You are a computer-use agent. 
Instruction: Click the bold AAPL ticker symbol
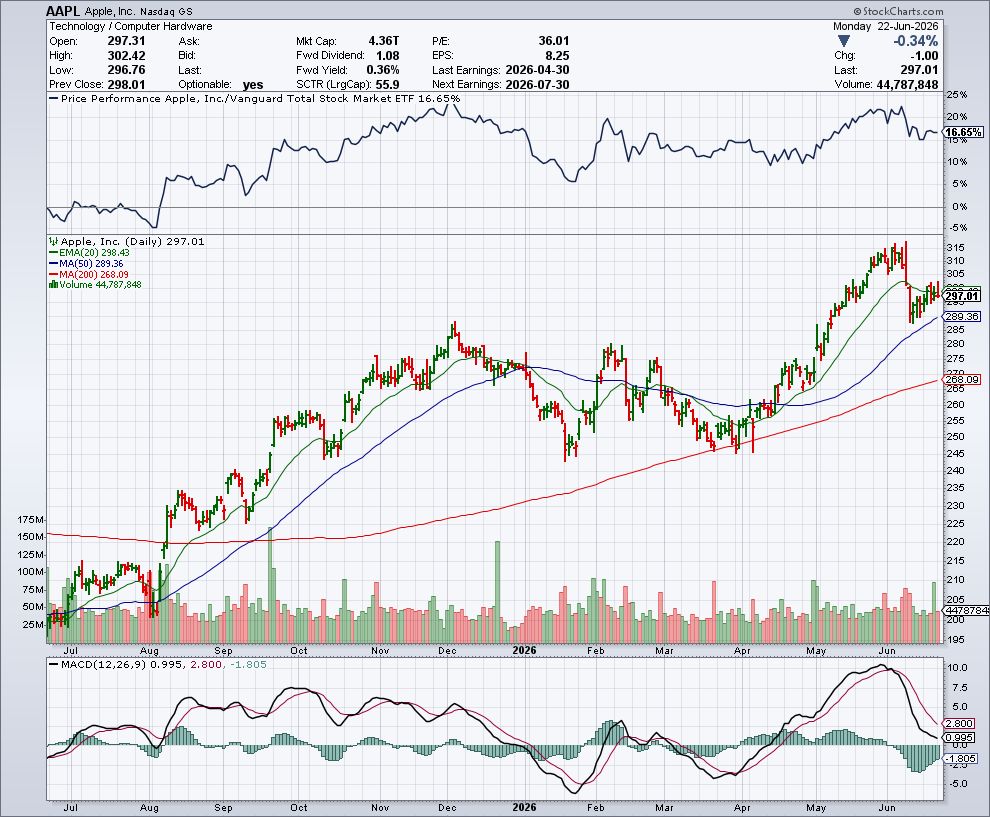(x=63, y=11)
